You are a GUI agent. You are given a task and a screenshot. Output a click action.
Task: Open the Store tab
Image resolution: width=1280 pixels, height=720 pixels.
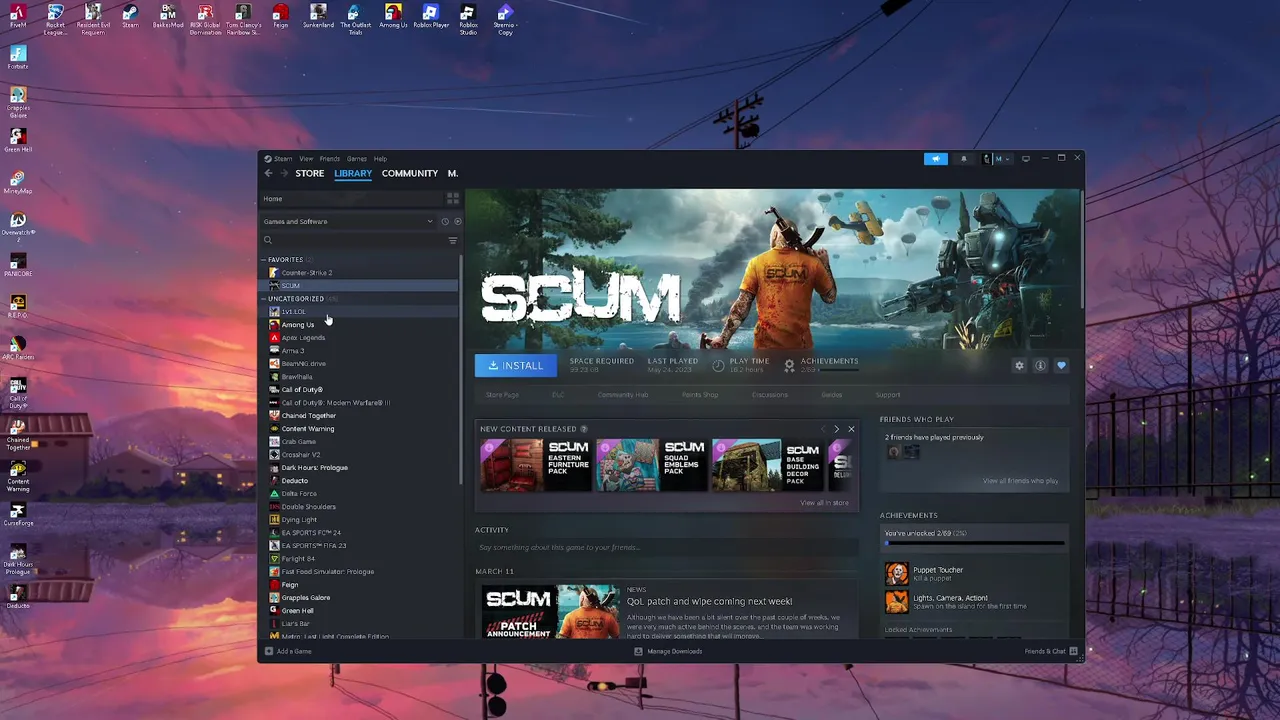tap(309, 174)
